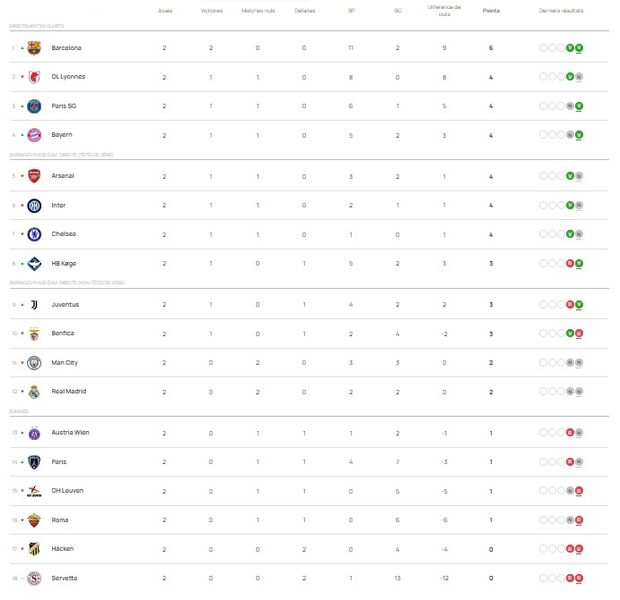This screenshot has width=620, height=600.
Task: Open the Häcken team link
Action: tap(62, 549)
